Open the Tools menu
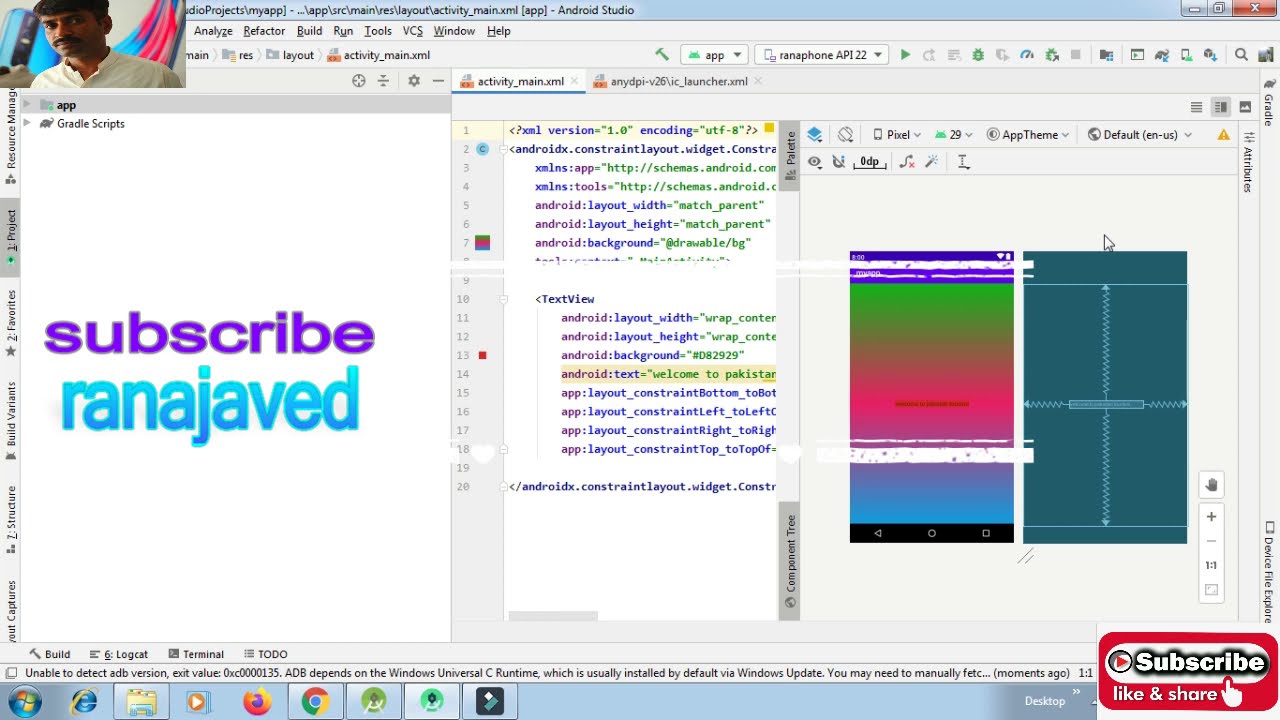The image size is (1280, 720). (x=377, y=31)
